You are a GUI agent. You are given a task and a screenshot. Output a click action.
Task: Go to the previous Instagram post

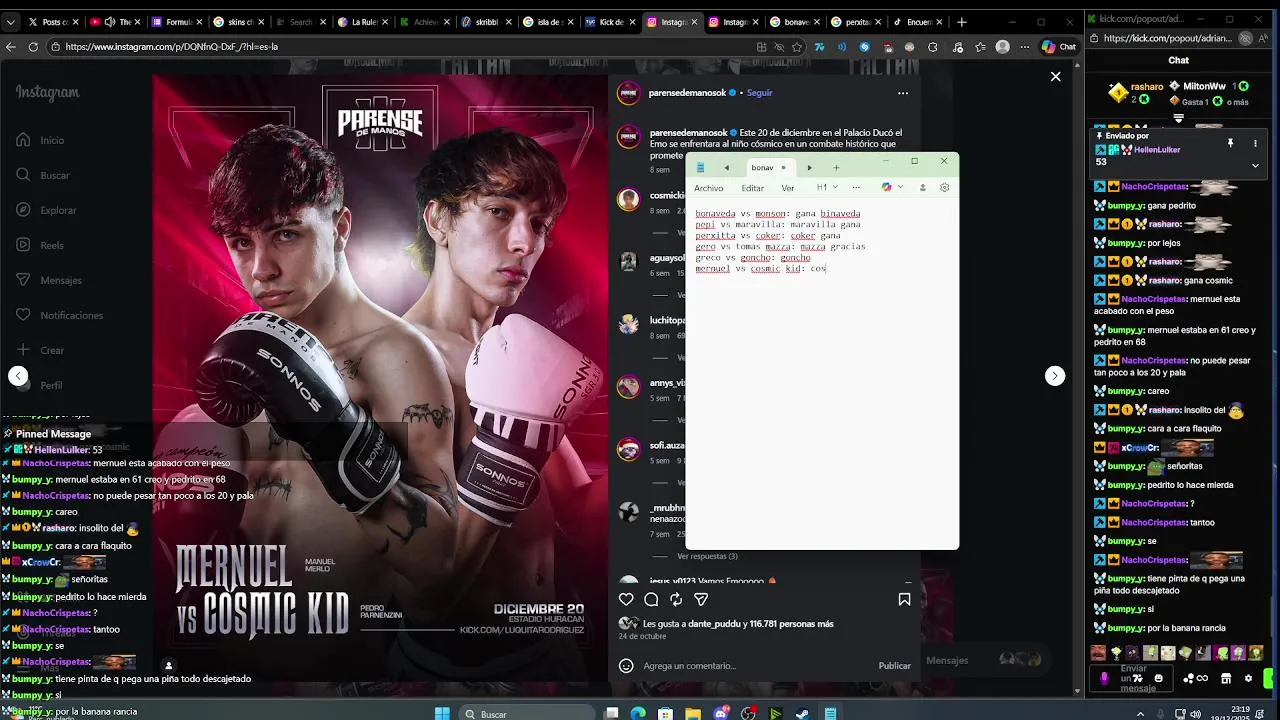tap(18, 376)
